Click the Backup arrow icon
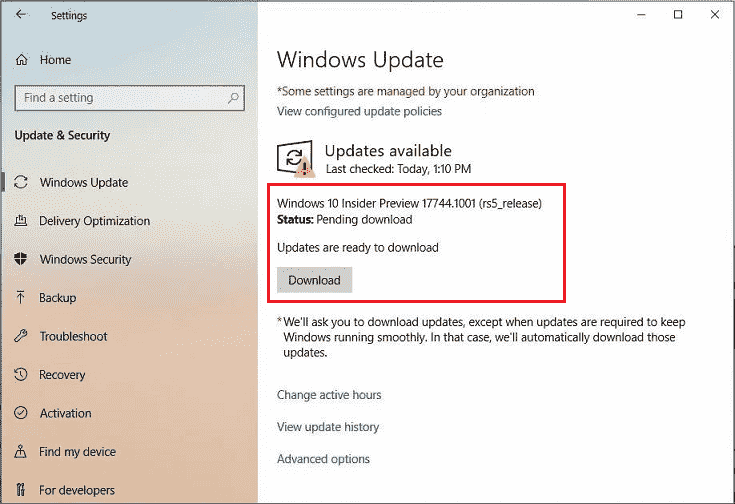 (20, 298)
